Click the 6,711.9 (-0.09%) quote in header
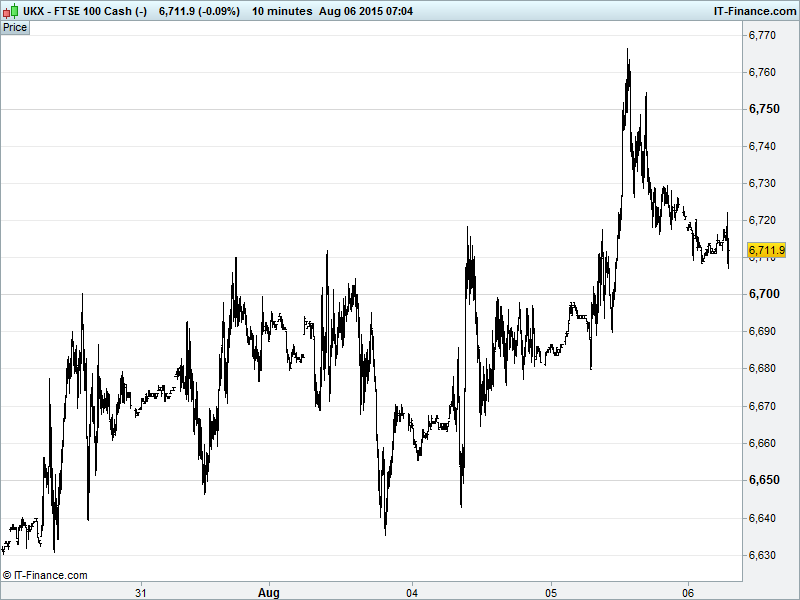 point(198,11)
